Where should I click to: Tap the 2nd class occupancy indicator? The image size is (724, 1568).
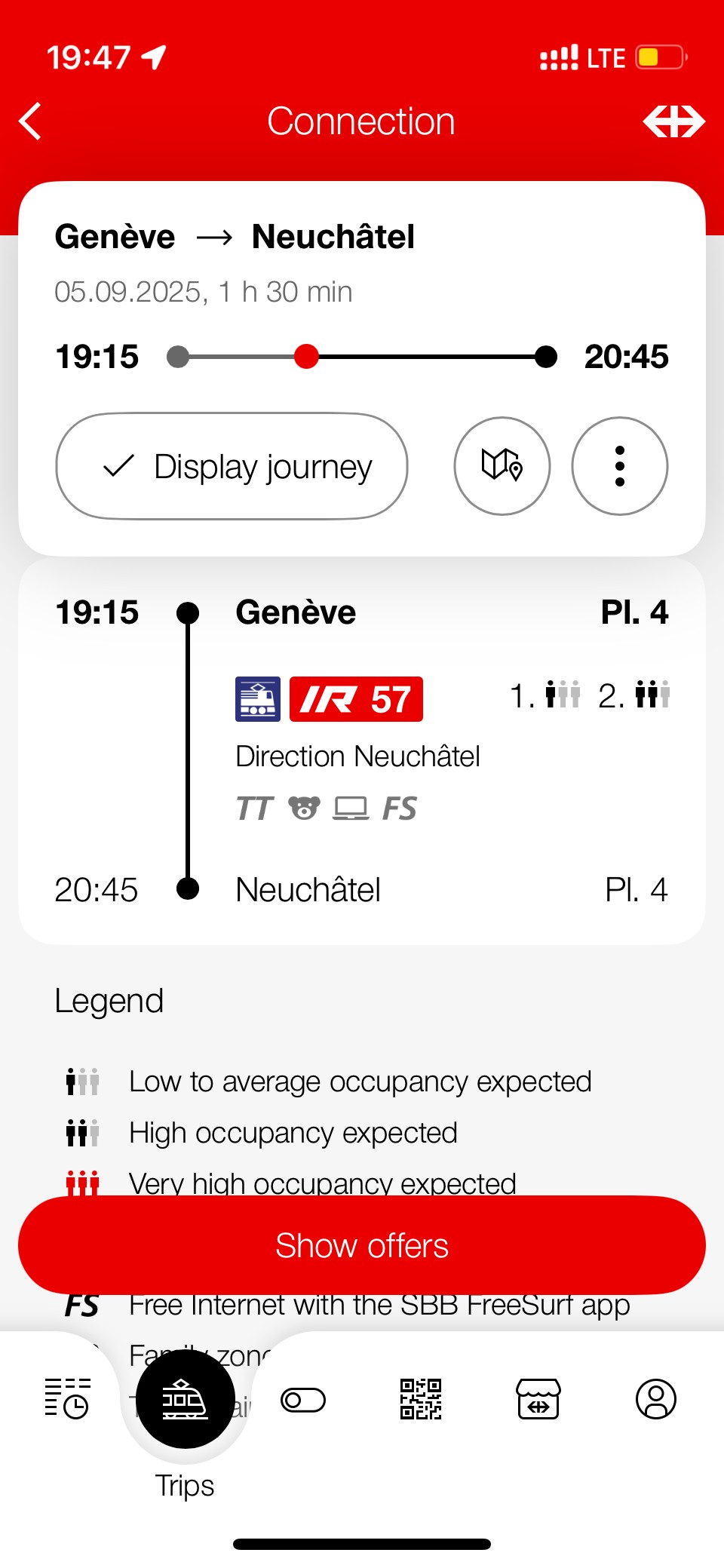[635, 695]
